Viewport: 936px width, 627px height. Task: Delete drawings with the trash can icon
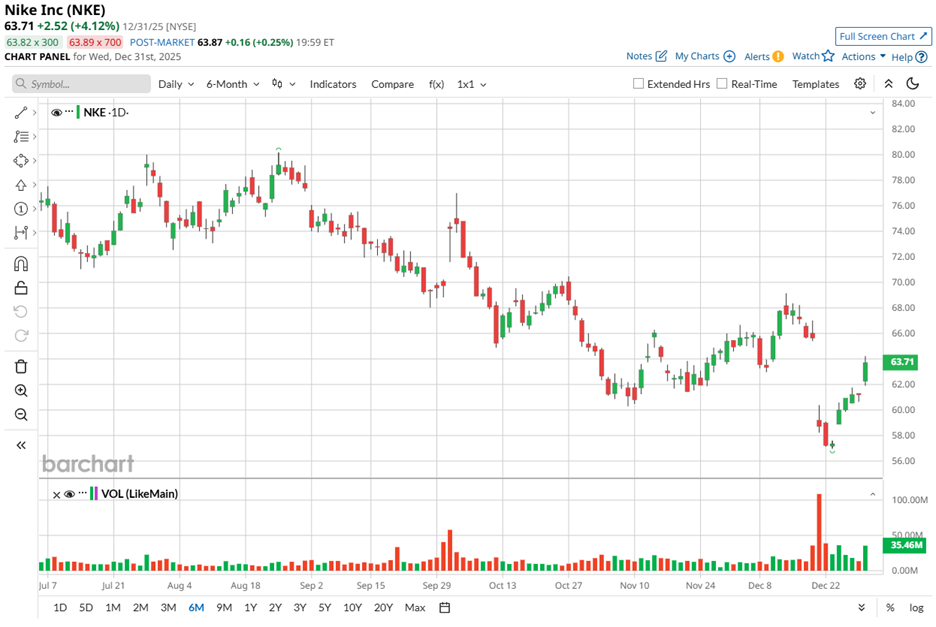21,366
